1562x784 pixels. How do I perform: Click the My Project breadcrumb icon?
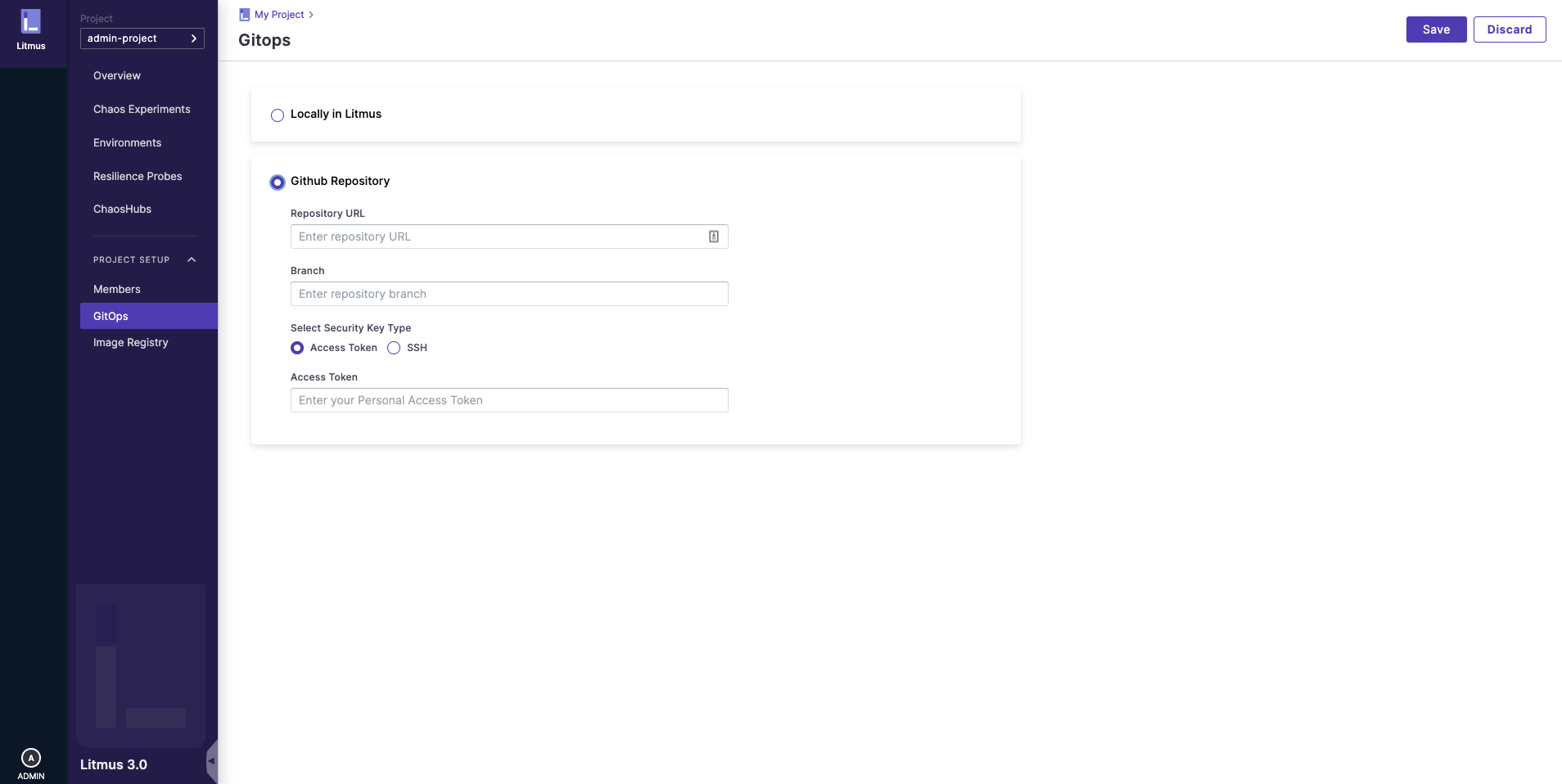tap(244, 15)
